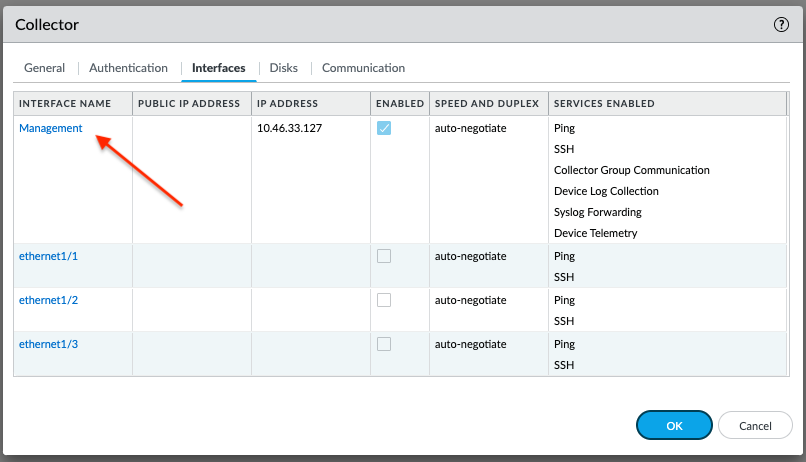Select the Interfaces tab

[x=218, y=68]
